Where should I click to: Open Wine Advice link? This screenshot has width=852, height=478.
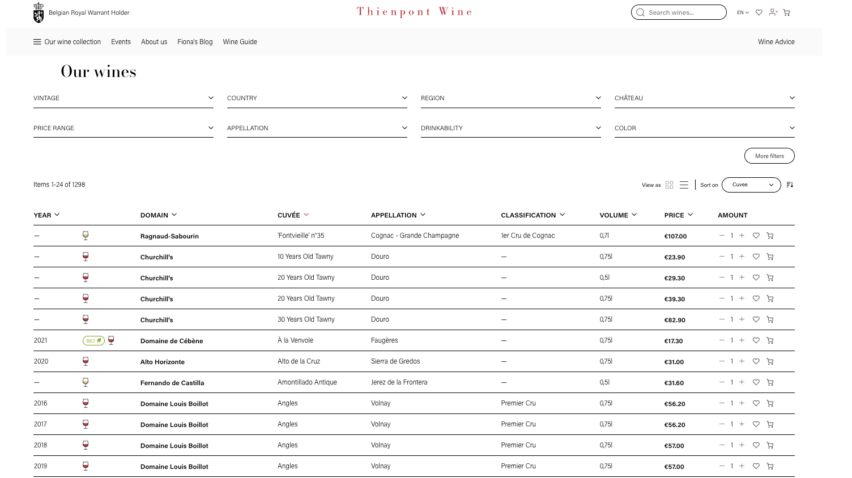pyautogui.click(x=776, y=42)
